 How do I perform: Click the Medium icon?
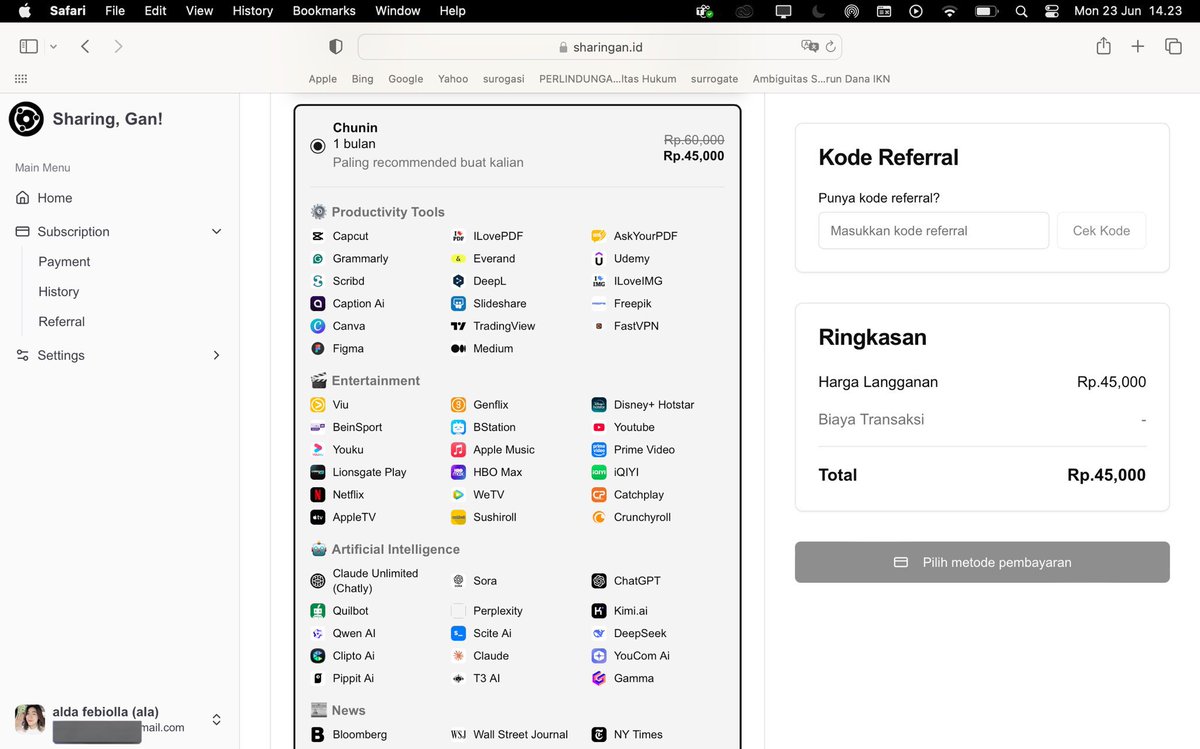pyautogui.click(x=458, y=349)
